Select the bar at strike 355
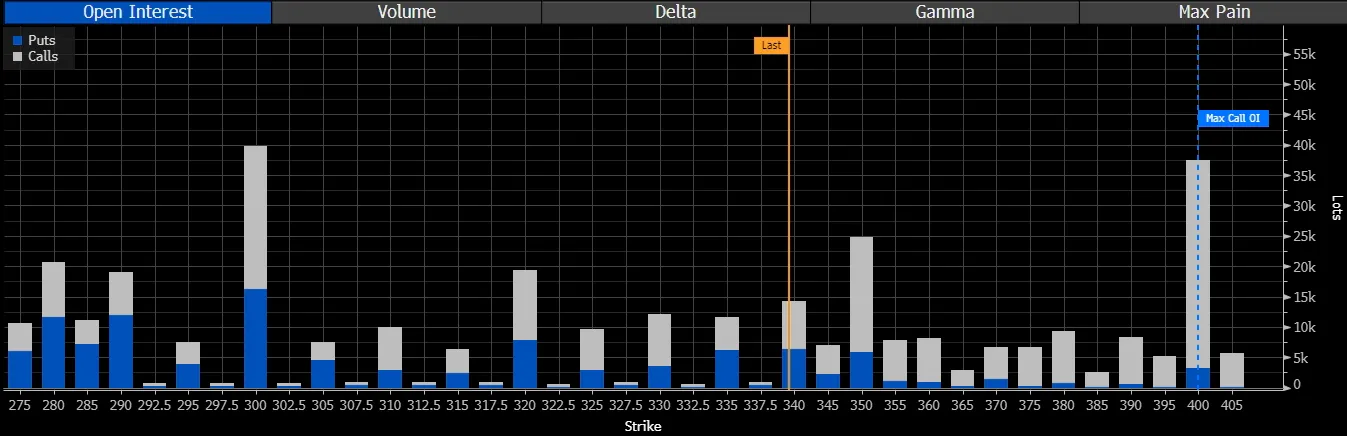 coord(895,364)
